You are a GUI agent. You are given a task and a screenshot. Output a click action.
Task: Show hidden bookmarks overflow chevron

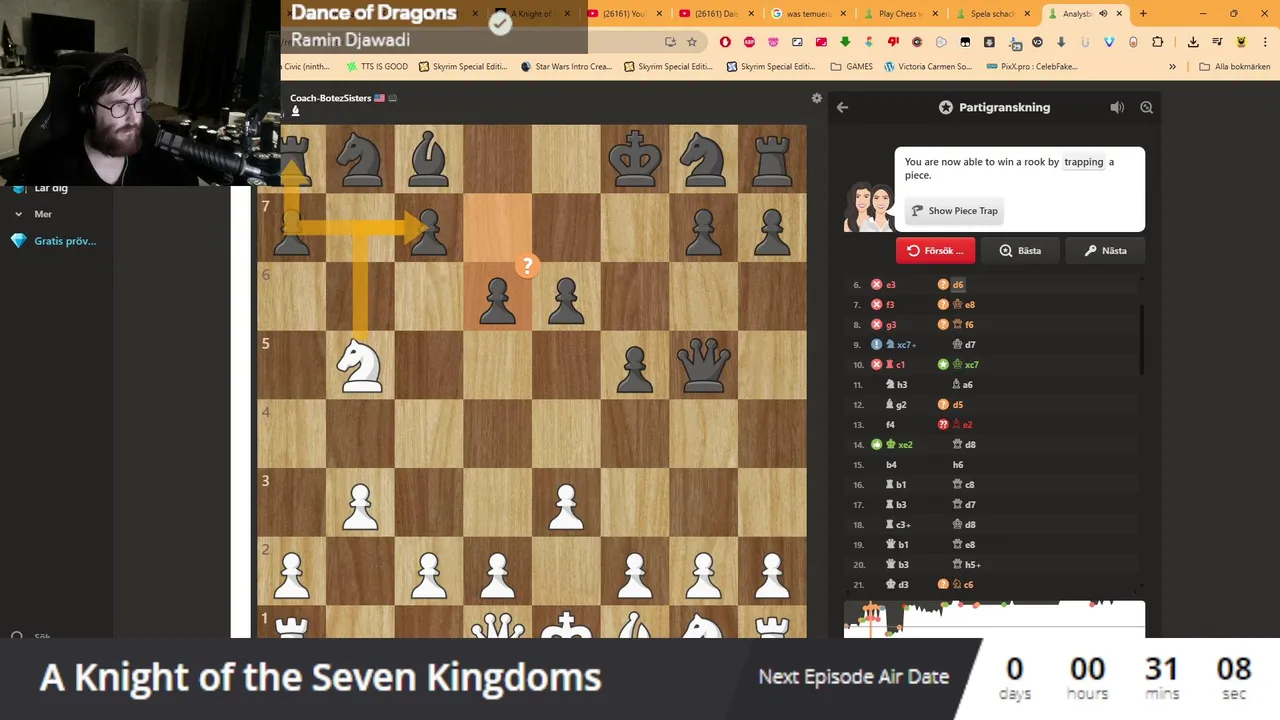coord(1172,67)
